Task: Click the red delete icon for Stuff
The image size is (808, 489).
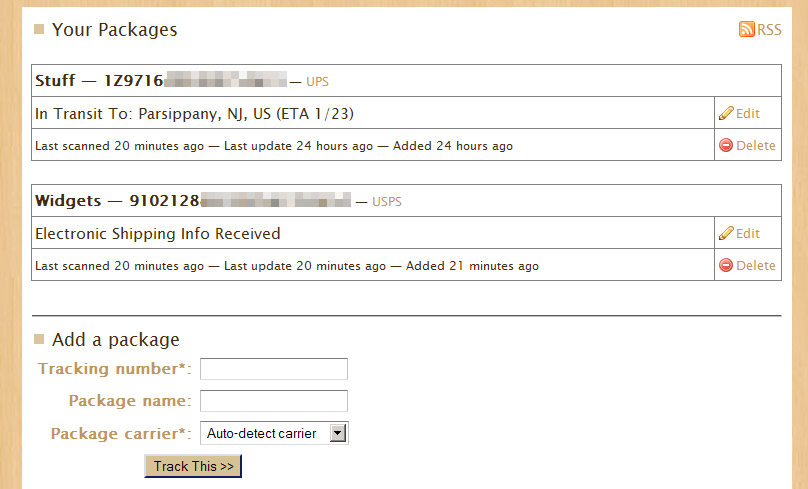Action: (x=726, y=145)
